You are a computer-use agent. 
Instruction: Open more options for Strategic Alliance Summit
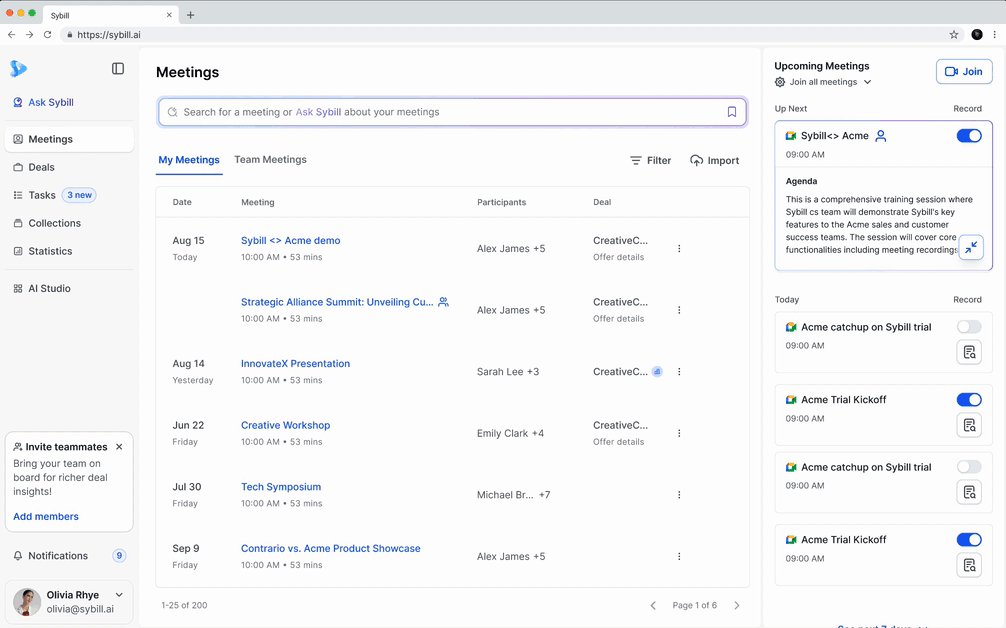coord(679,310)
